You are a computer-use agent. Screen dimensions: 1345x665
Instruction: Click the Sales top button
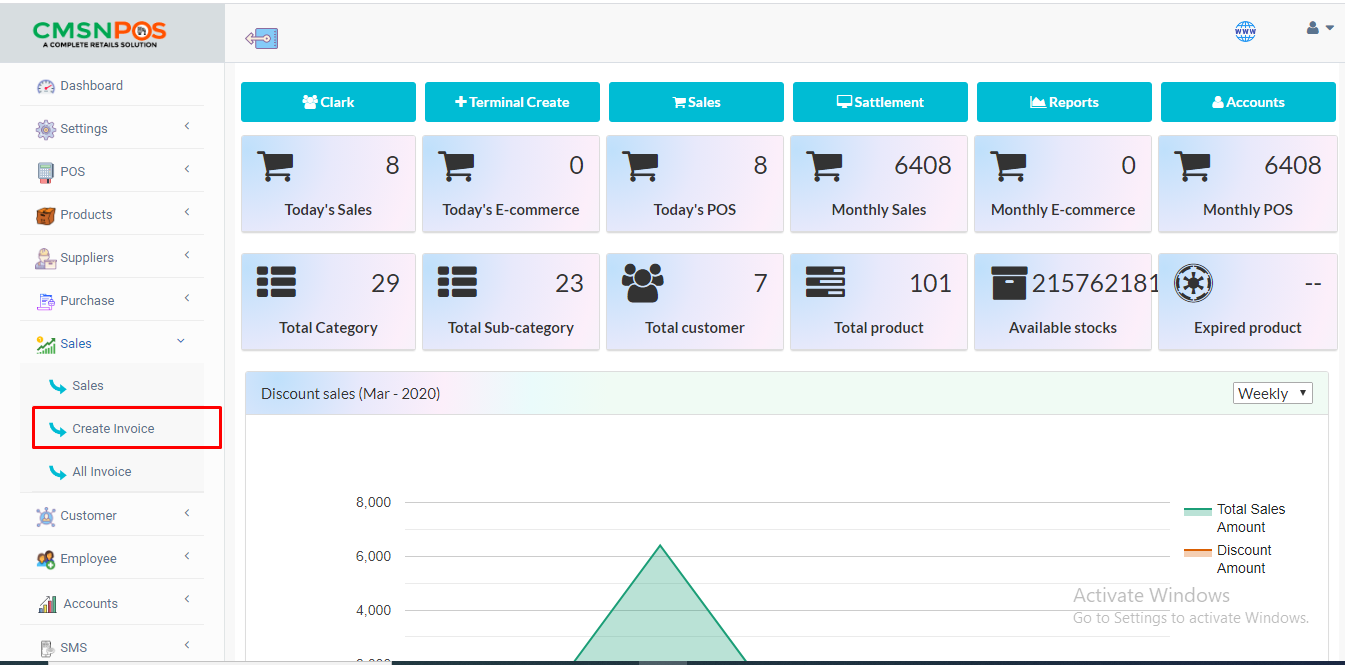click(696, 102)
